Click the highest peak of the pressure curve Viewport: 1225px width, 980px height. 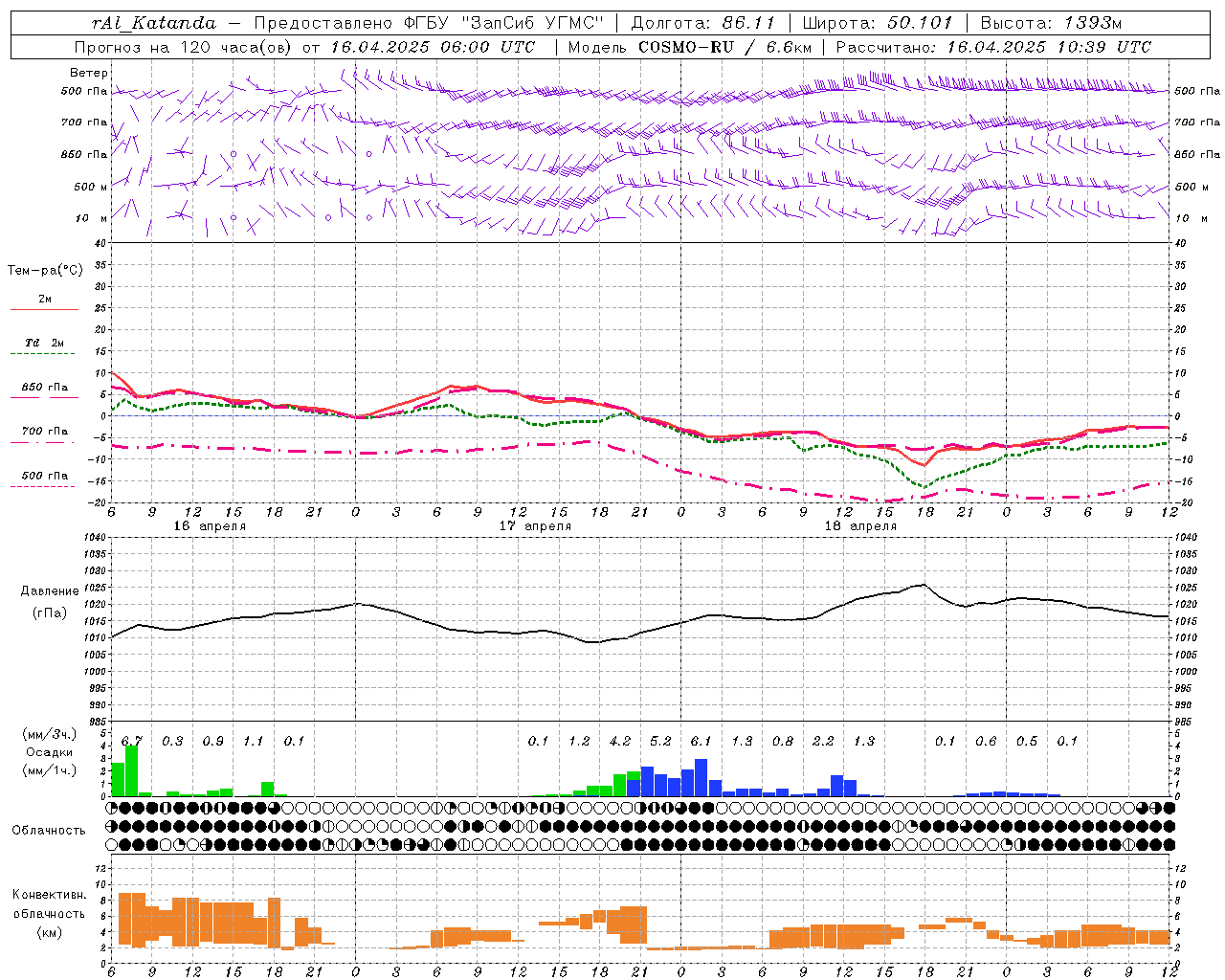pos(924,585)
